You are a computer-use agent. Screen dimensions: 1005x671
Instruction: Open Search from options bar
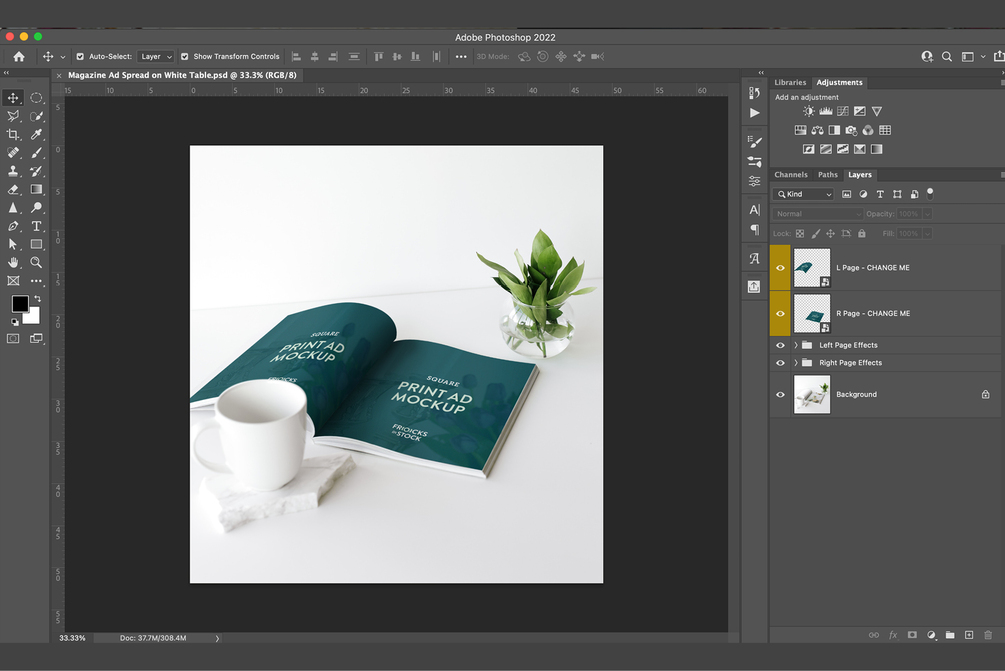[x=947, y=56]
